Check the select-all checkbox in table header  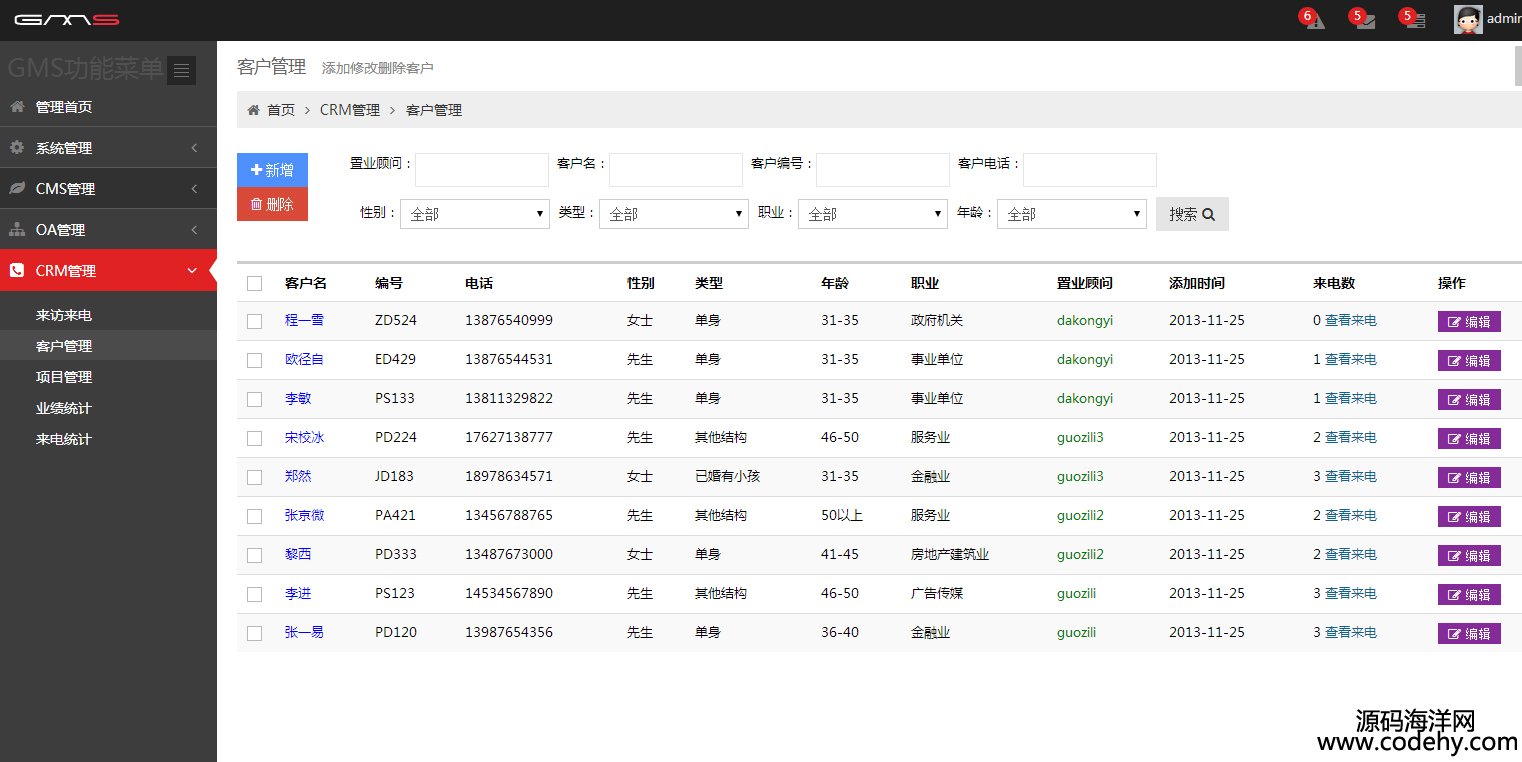(x=254, y=283)
